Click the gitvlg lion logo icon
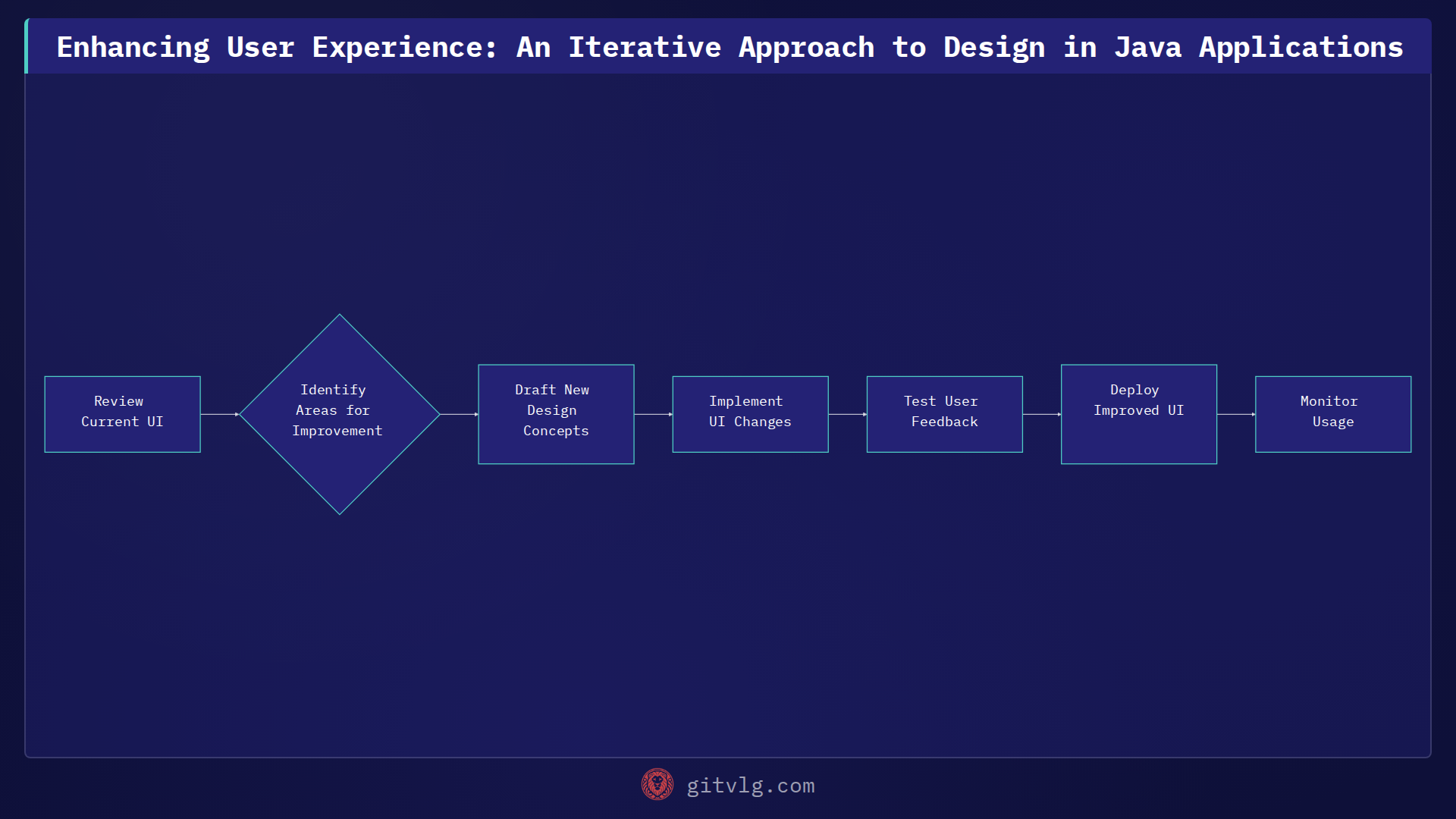 [657, 785]
